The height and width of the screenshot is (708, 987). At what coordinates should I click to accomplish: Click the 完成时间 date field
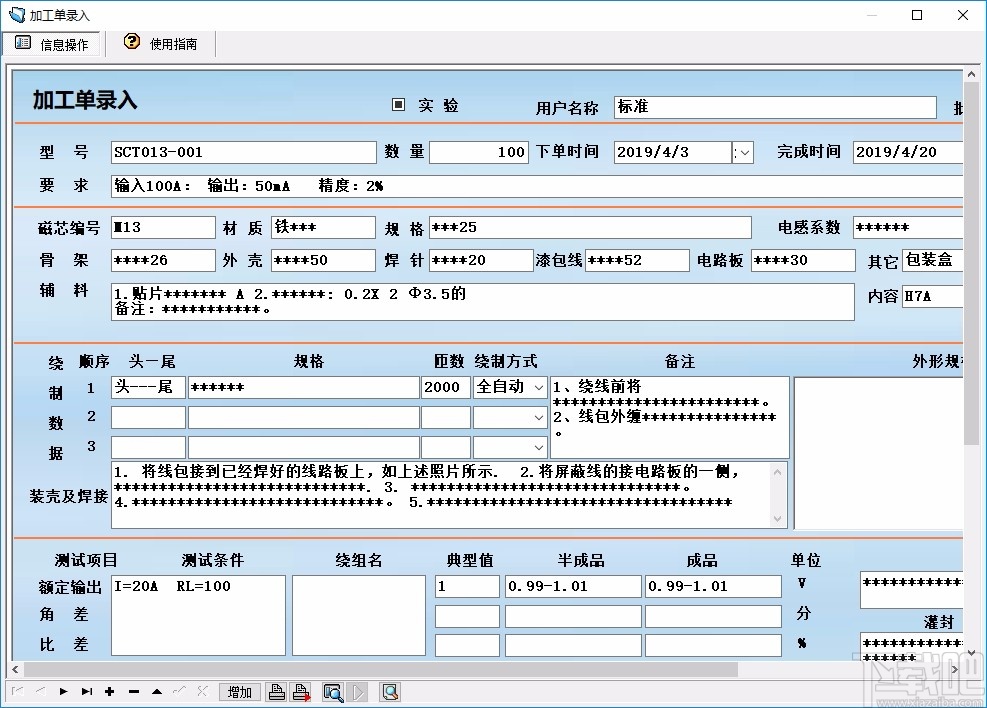(908, 152)
